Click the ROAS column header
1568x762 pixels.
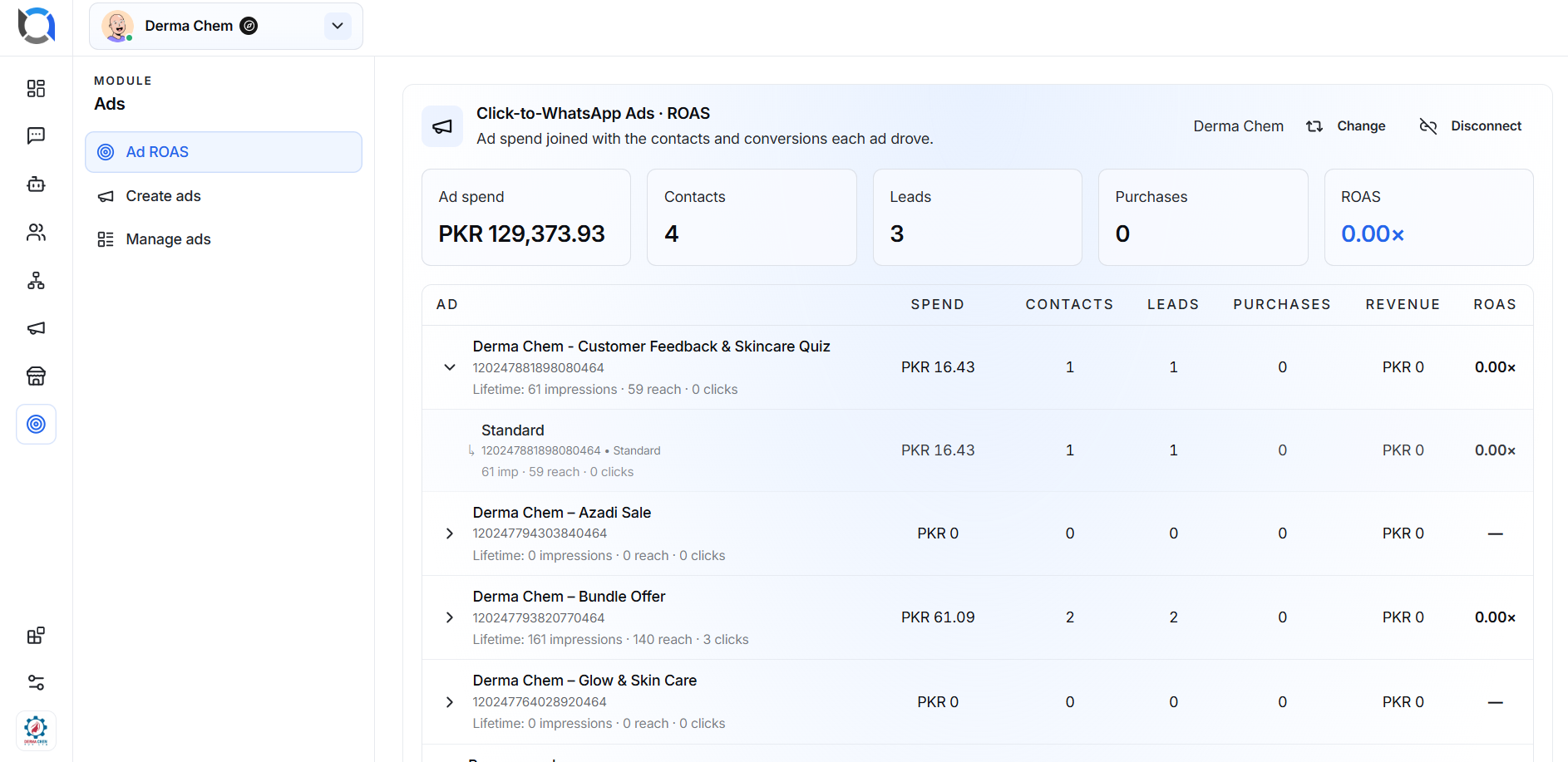(x=1495, y=304)
